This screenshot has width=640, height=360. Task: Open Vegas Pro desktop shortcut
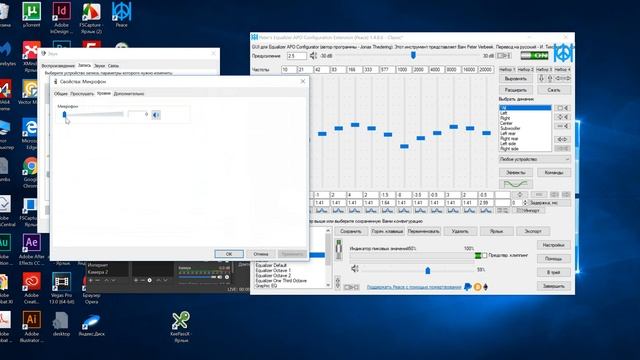coord(62,288)
